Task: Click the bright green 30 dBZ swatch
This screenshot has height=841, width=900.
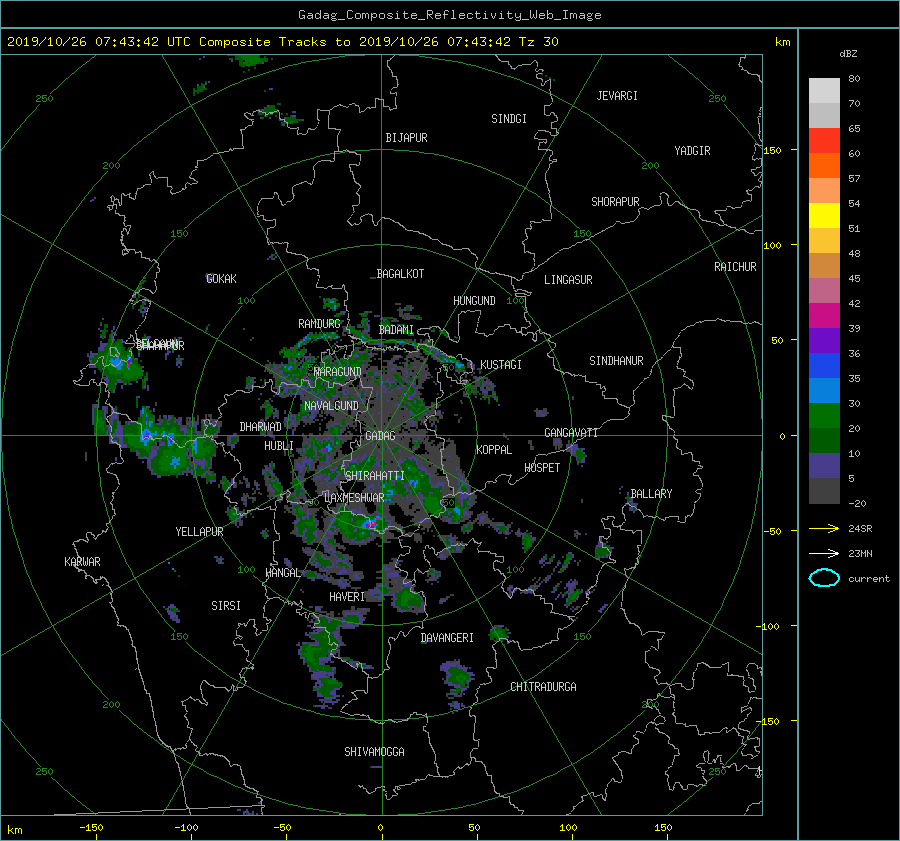Action: [824, 415]
